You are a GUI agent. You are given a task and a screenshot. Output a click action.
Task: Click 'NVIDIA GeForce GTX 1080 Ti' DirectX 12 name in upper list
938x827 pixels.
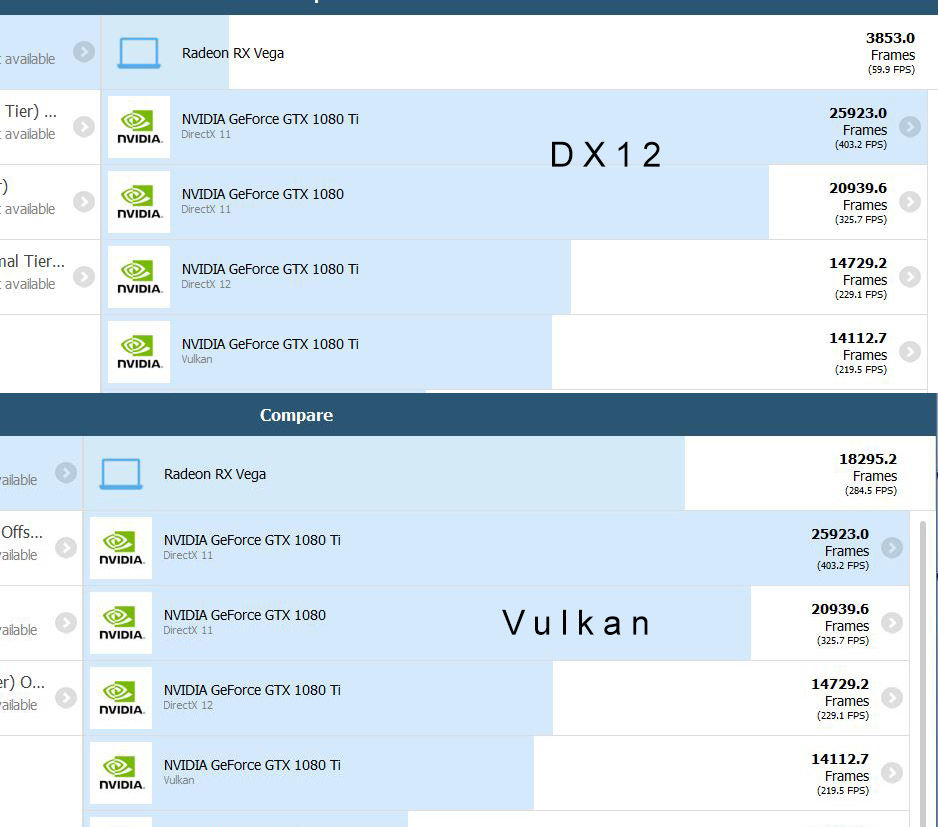(x=270, y=269)
